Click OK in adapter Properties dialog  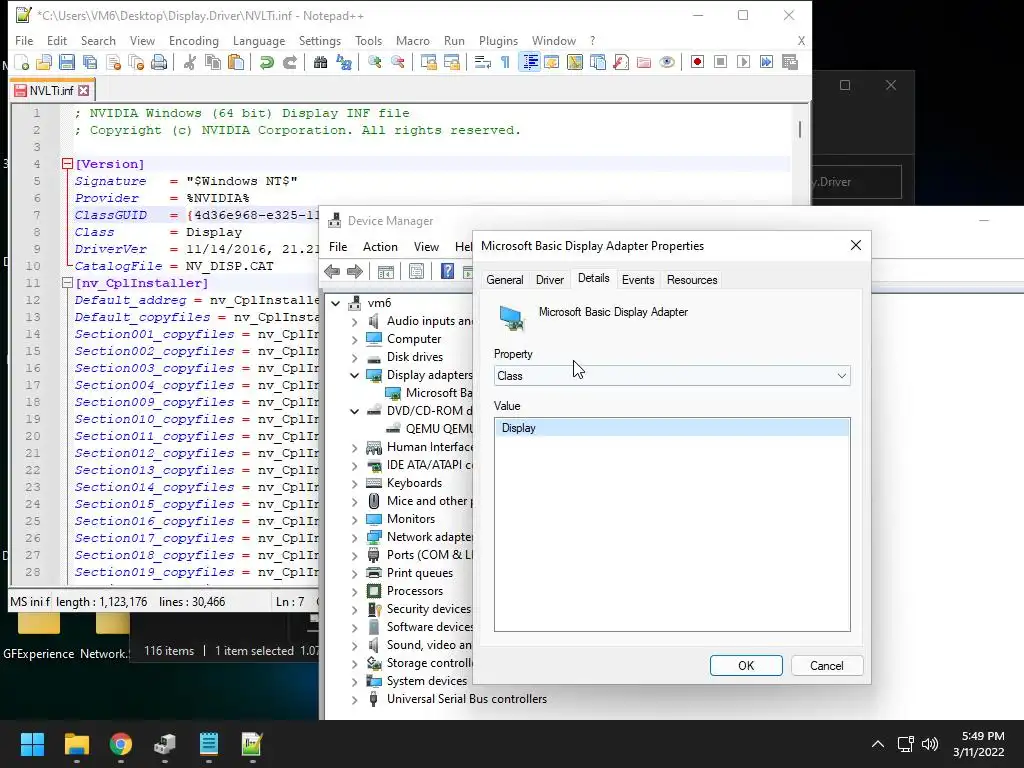point(746,665)
